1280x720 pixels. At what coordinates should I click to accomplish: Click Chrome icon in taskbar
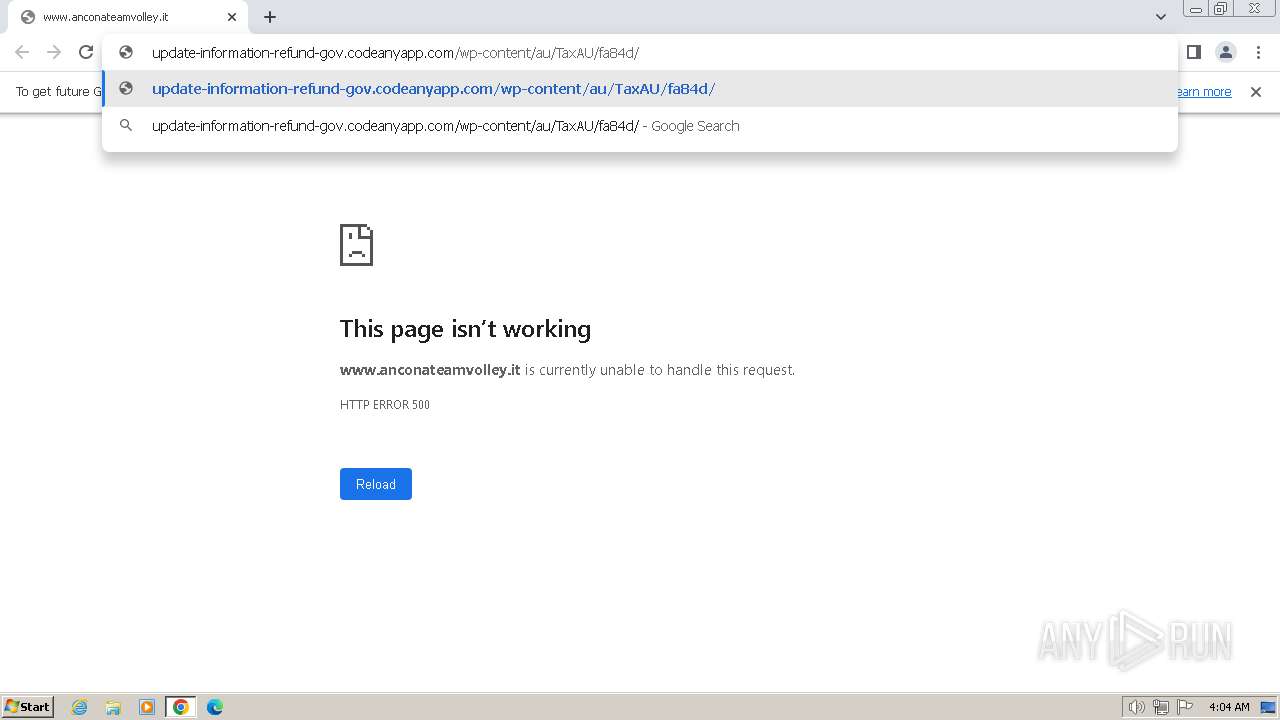[x=181, y=707]
